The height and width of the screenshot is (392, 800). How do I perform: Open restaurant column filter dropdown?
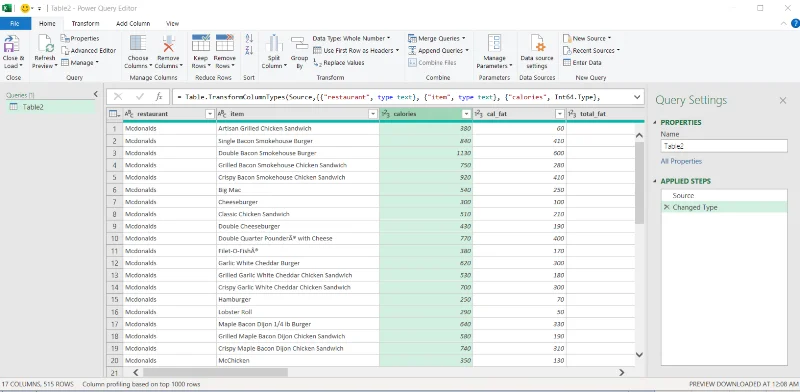tap(209, 114)
